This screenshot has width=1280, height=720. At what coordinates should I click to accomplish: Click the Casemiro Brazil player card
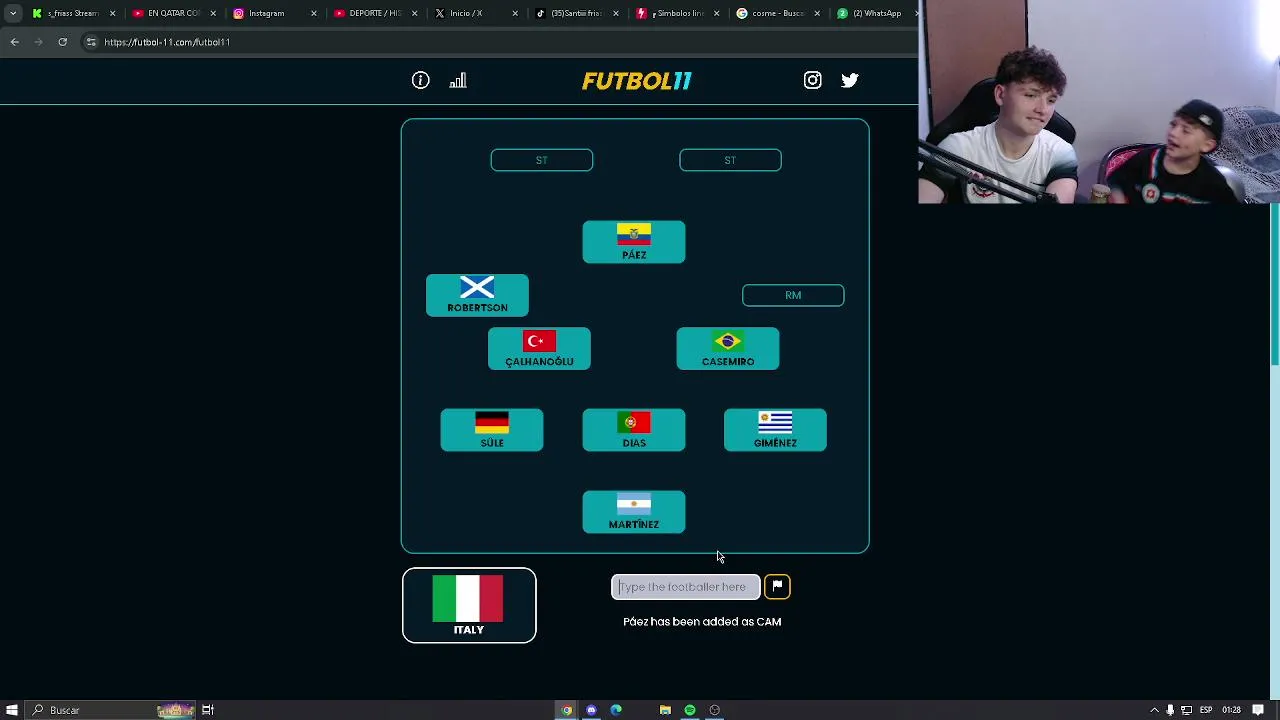tap(728, 349)
